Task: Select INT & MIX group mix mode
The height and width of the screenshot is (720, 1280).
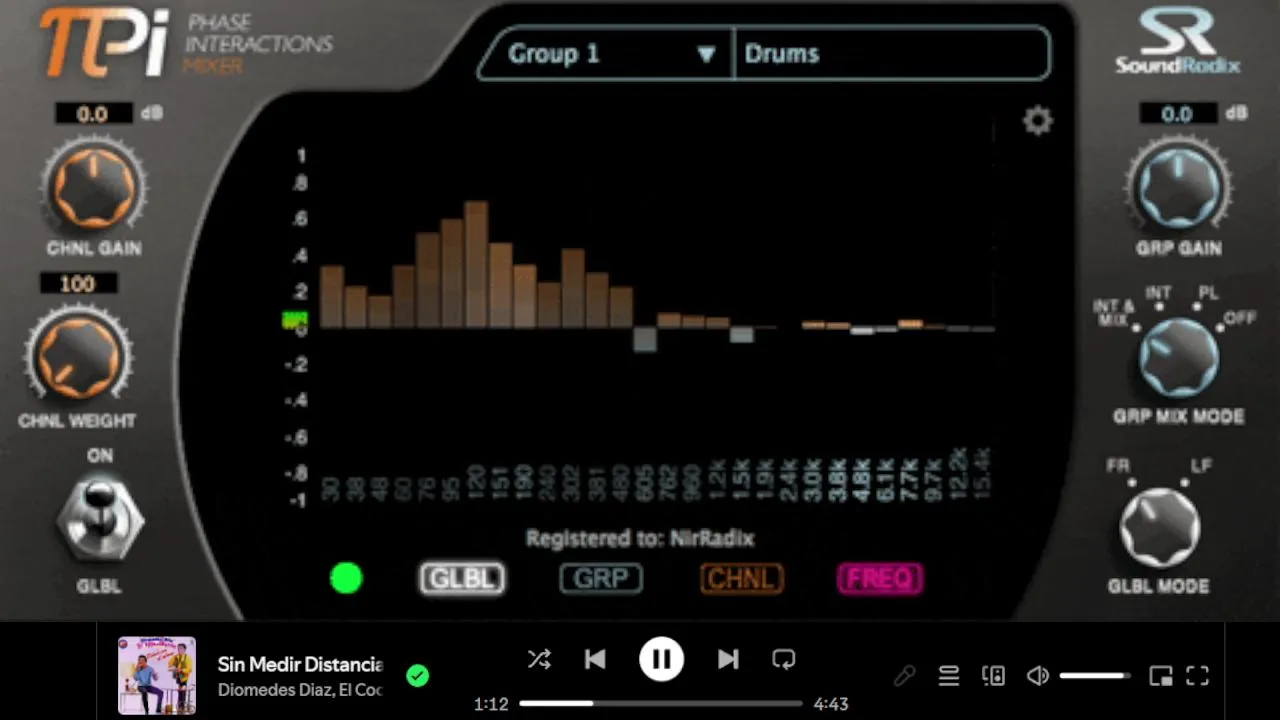Action: pyautogui.click(x=1115, y=313)
